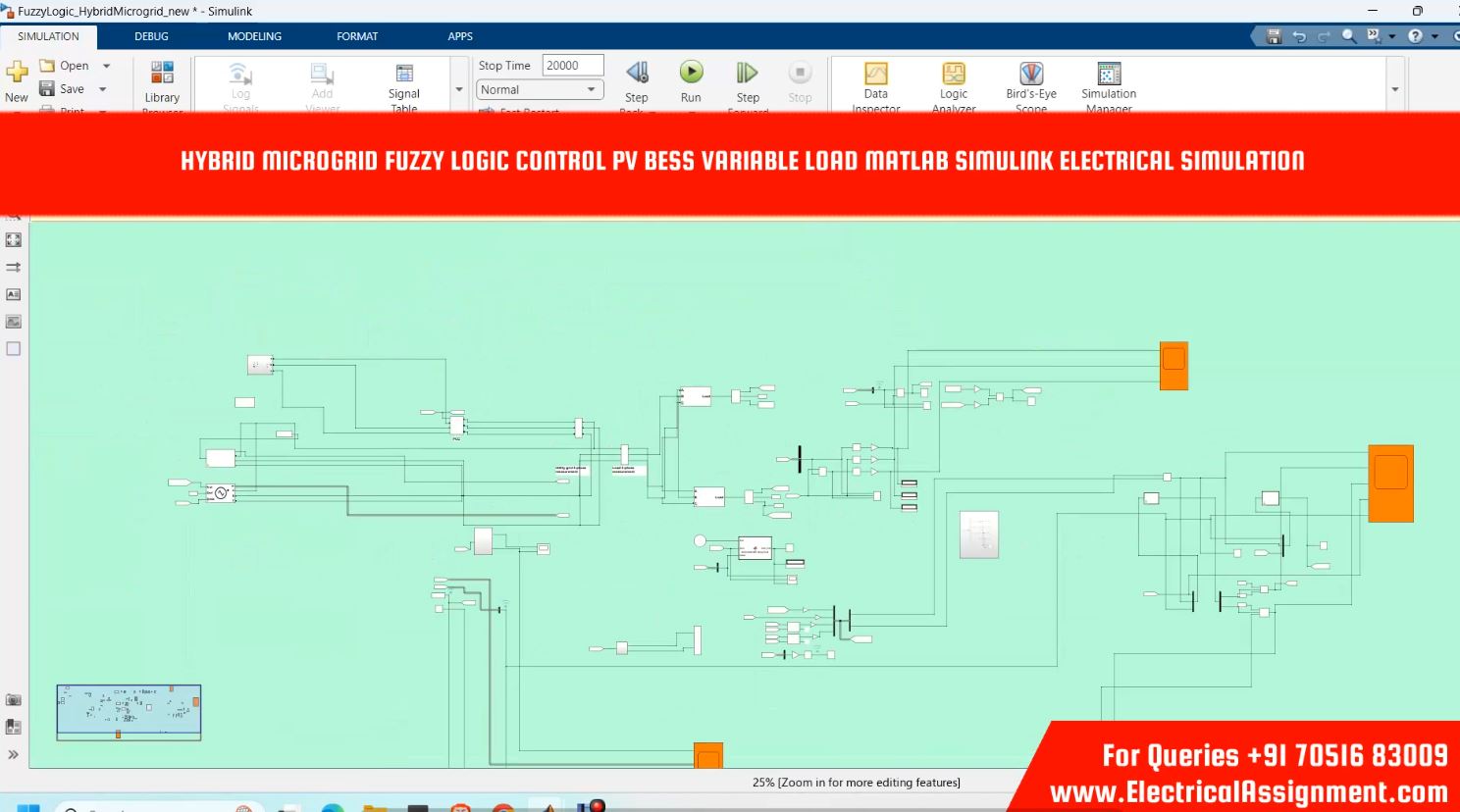Select the Annotation tool in left palette
Screen dimensions: 1460x812
pyautogui.click(x=14, y=294)
